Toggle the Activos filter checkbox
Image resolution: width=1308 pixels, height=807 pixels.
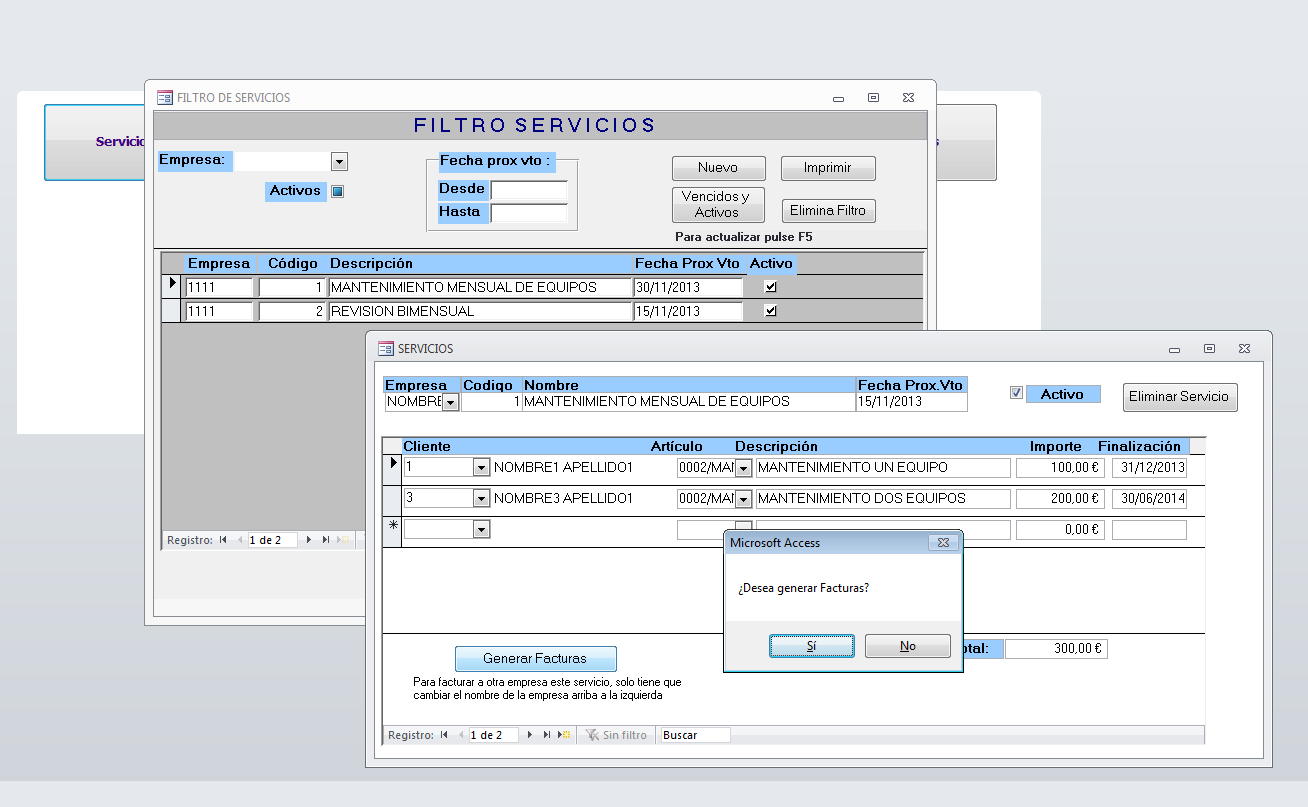tap(337, 192)
